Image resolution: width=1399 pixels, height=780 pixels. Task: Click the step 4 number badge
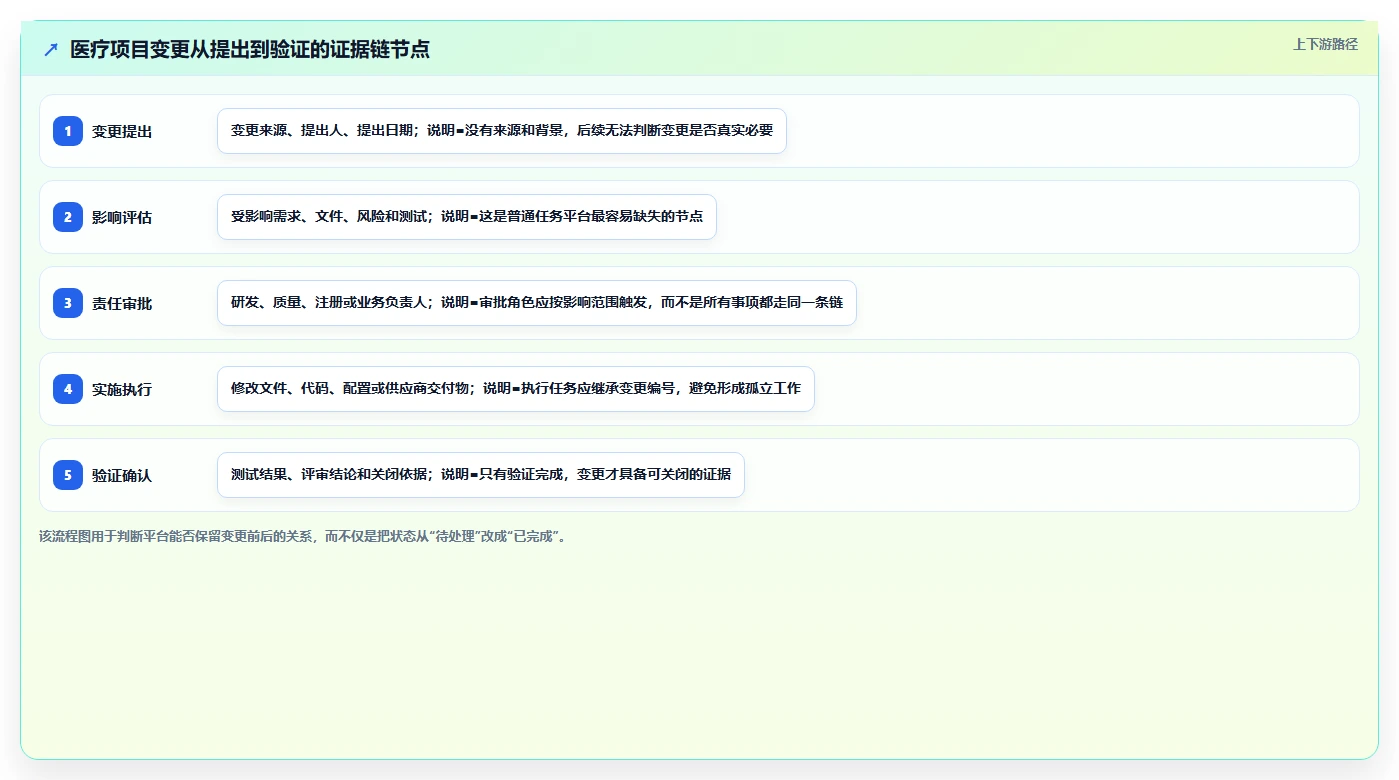(x=68, y=389)
